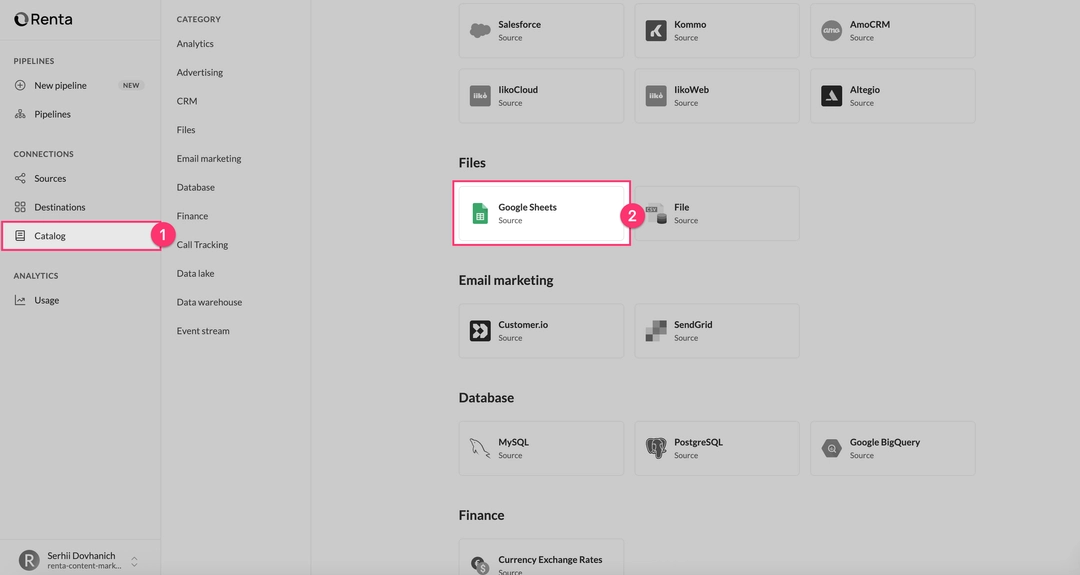Click the Google Sheets green icon
The height and width of the screenshot is (575, 1080).
point(480,213)
